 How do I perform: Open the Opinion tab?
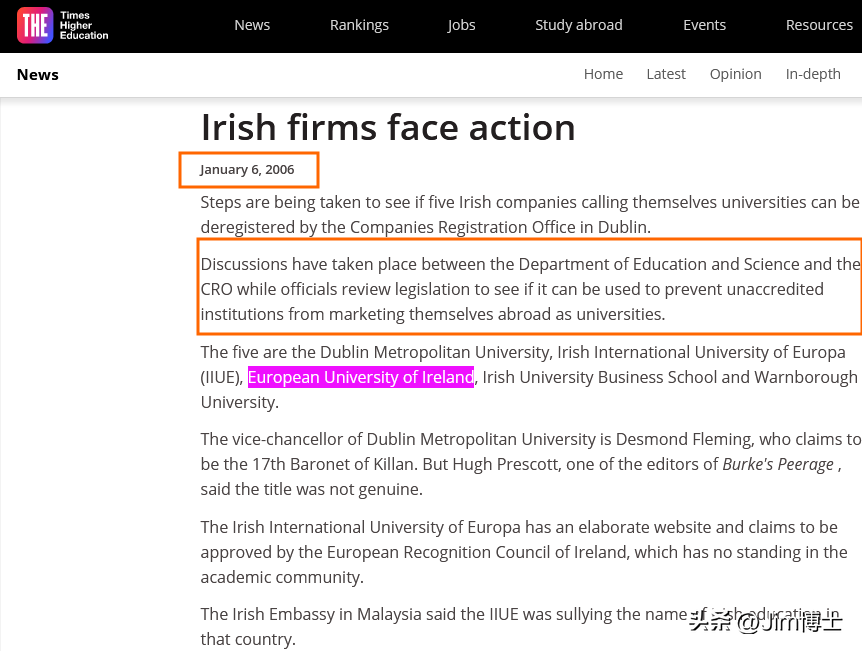click(735, 74)
